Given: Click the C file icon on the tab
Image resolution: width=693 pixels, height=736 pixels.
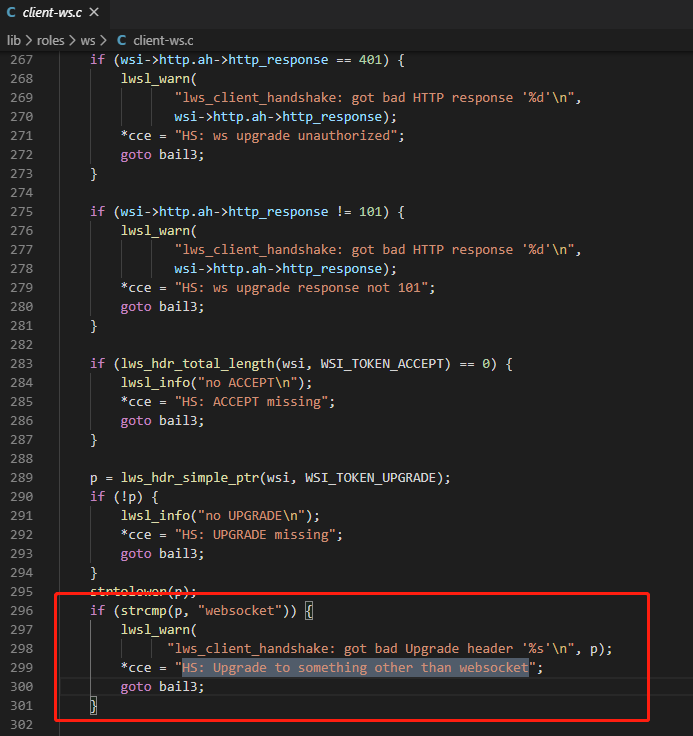Looking at the screenshot, I should point(11,13).
